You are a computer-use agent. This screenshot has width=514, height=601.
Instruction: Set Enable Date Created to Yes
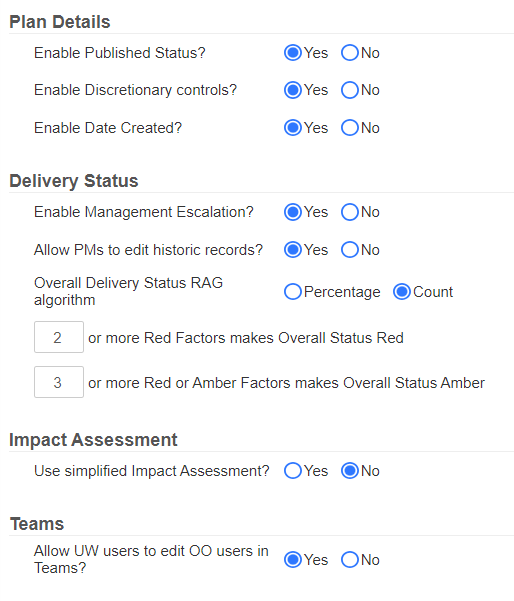pos(293,128)
